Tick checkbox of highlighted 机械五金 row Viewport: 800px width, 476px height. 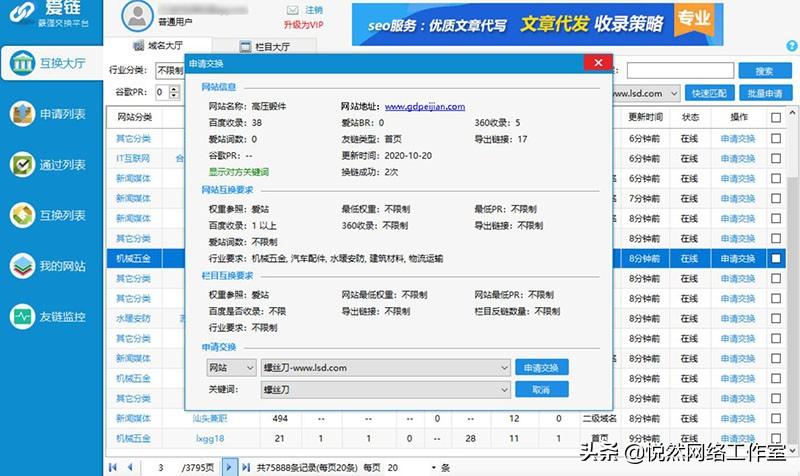pyautogui.click(x=776, y=259)
